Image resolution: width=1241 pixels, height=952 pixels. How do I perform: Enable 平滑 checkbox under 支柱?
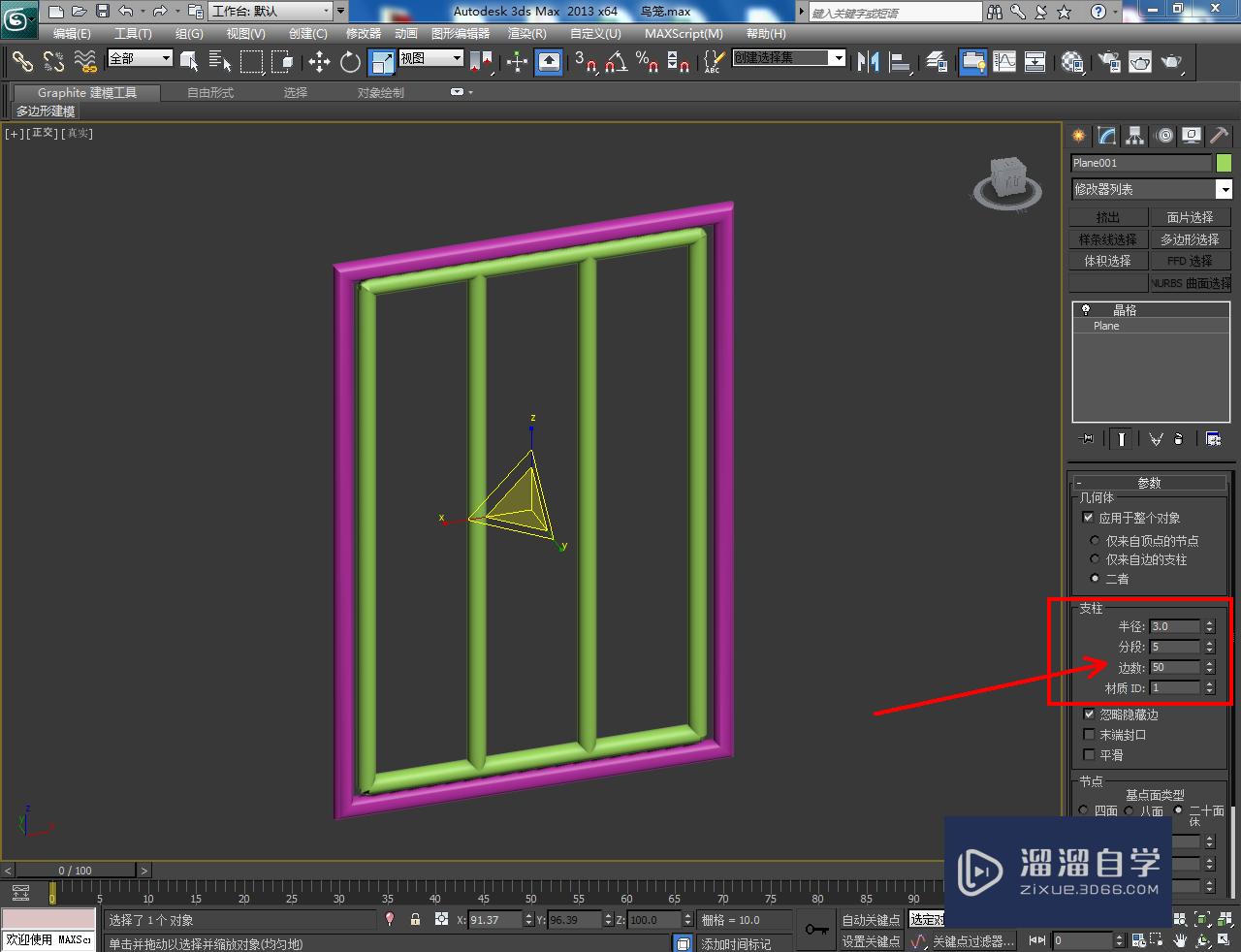click(x=1089, y=754)
